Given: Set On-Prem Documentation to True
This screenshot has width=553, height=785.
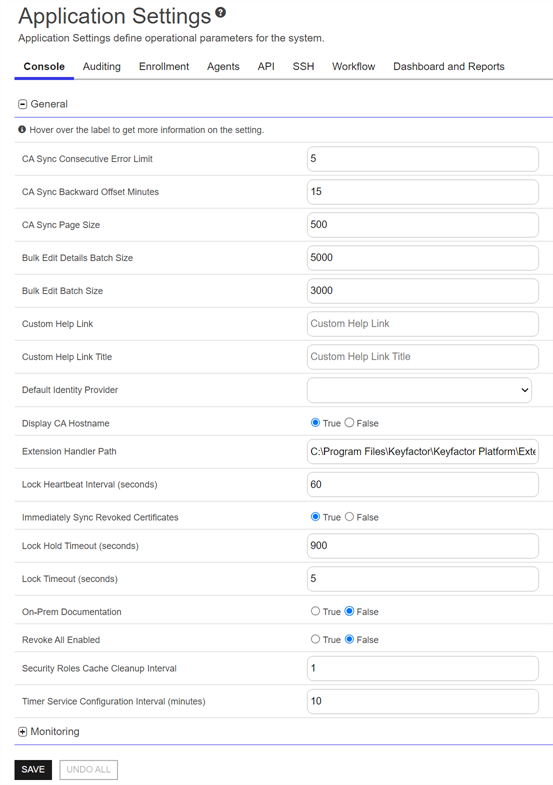Looking at the screenshot, I should (x=315, y=611).
